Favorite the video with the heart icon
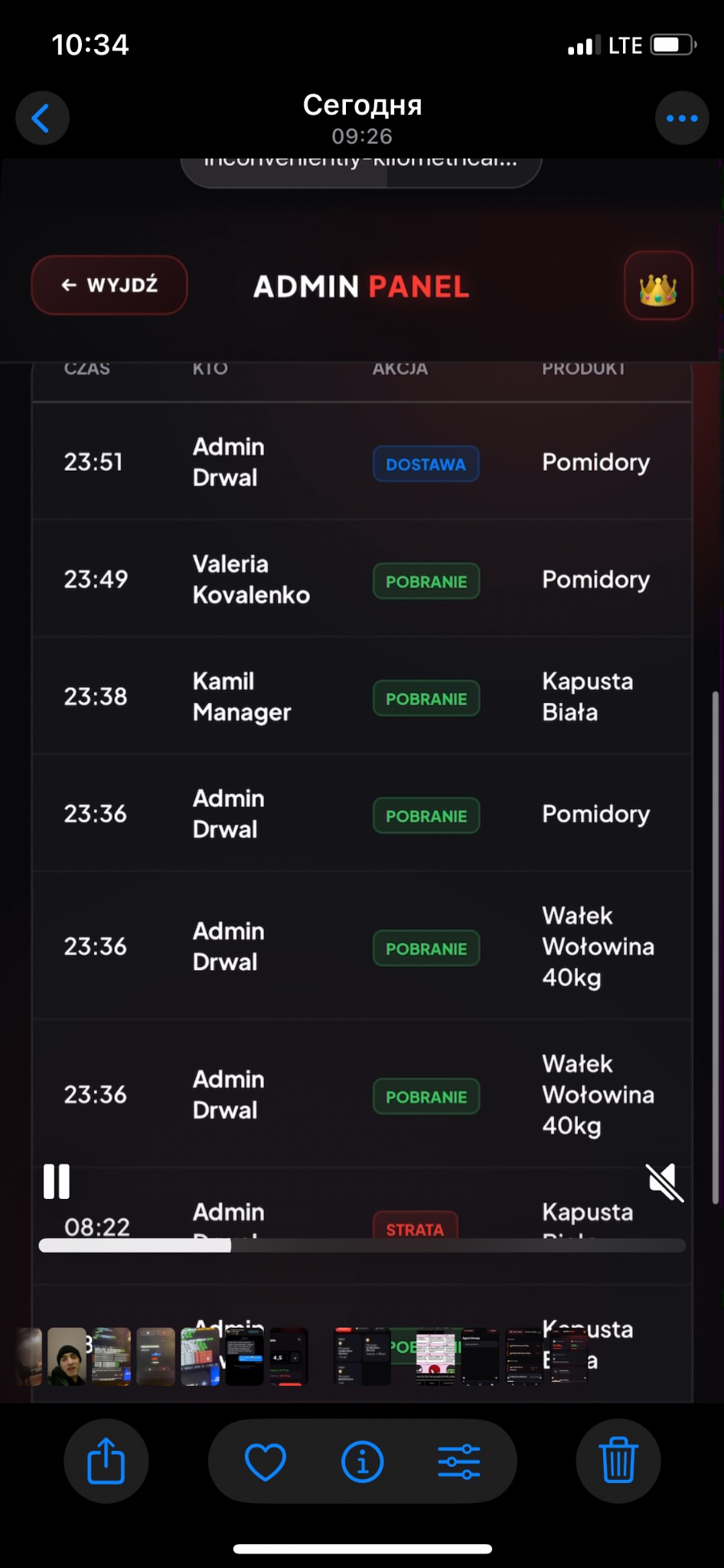Screen dimensions: 724x1568 (265, 1461)
